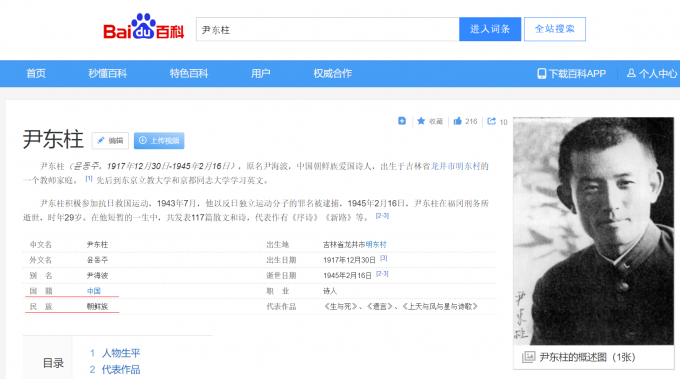Click reference [2-3] after second paragraph
The height and width of the screenshot is (379, 680).
coord(382,216)
